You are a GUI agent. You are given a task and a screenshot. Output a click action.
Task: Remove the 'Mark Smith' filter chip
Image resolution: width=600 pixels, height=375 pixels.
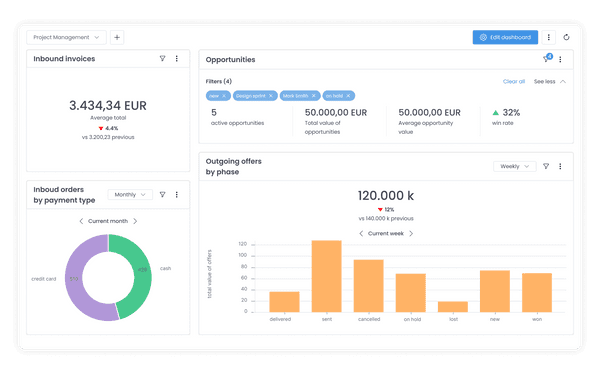click(314, 96)
